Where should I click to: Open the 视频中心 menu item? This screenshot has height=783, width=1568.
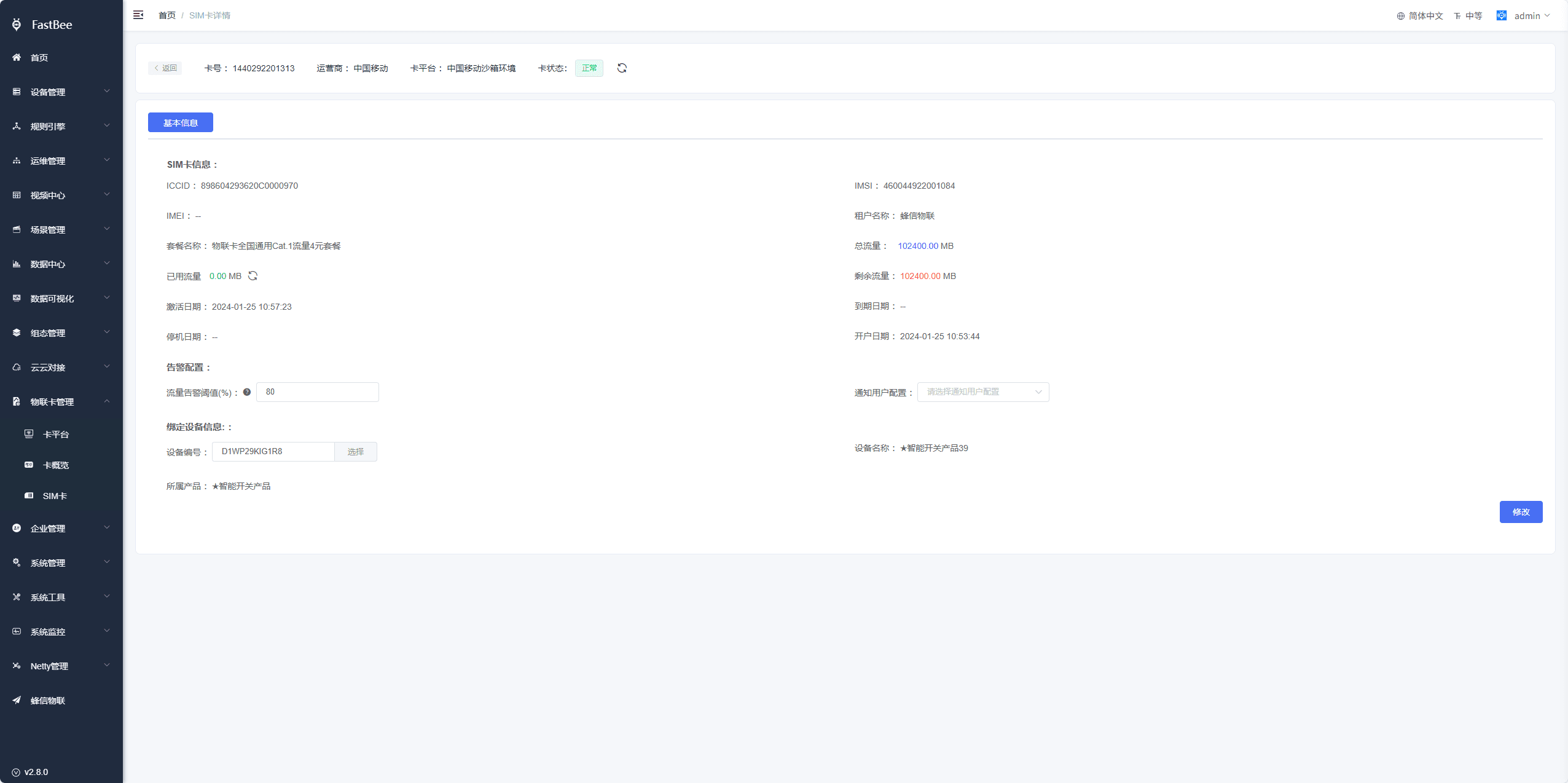coord(61,195)
